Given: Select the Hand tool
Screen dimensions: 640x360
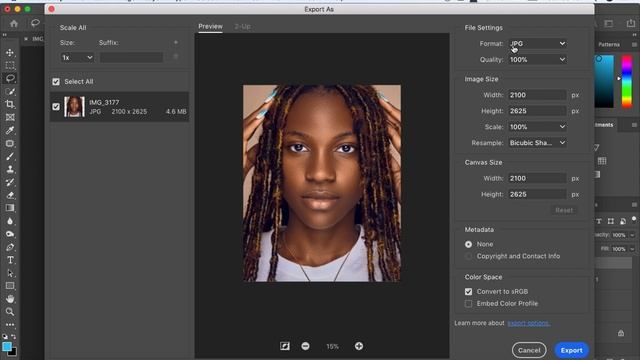Looking at the screenshot, I should coord(10,299).
